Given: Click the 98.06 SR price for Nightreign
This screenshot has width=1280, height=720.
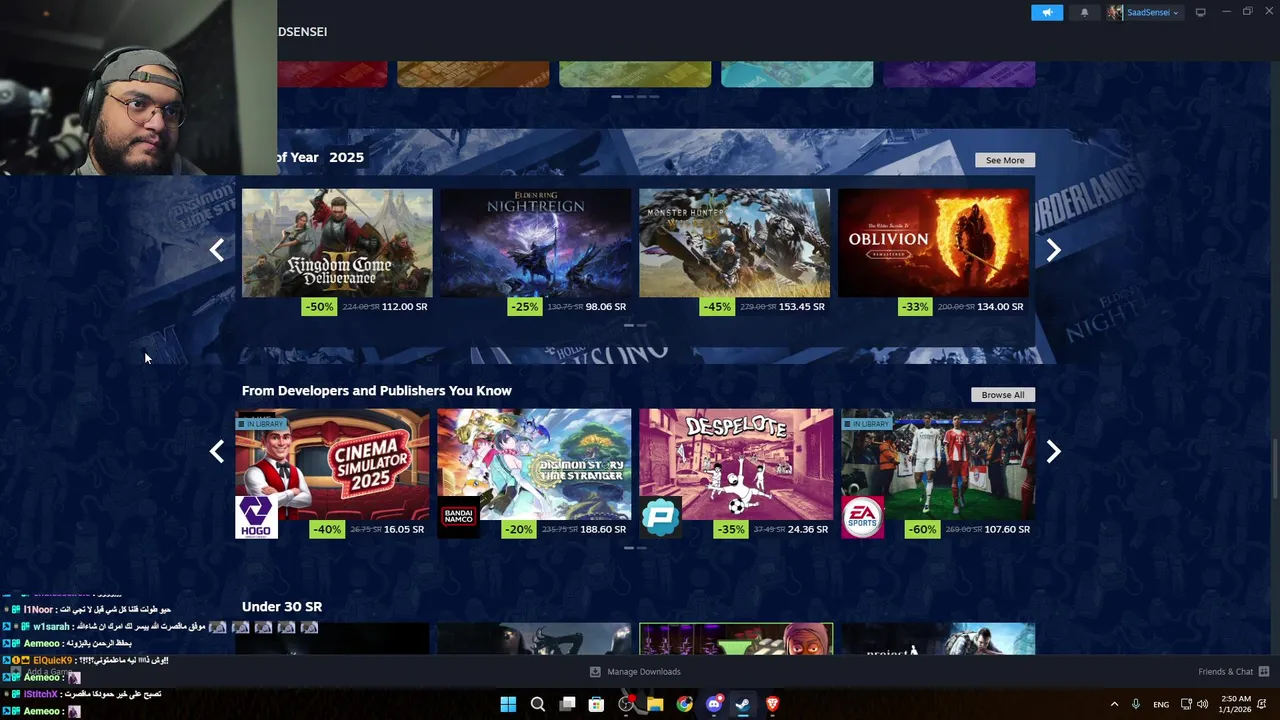Looking at the screenshot, I should [x=606, y=307].
